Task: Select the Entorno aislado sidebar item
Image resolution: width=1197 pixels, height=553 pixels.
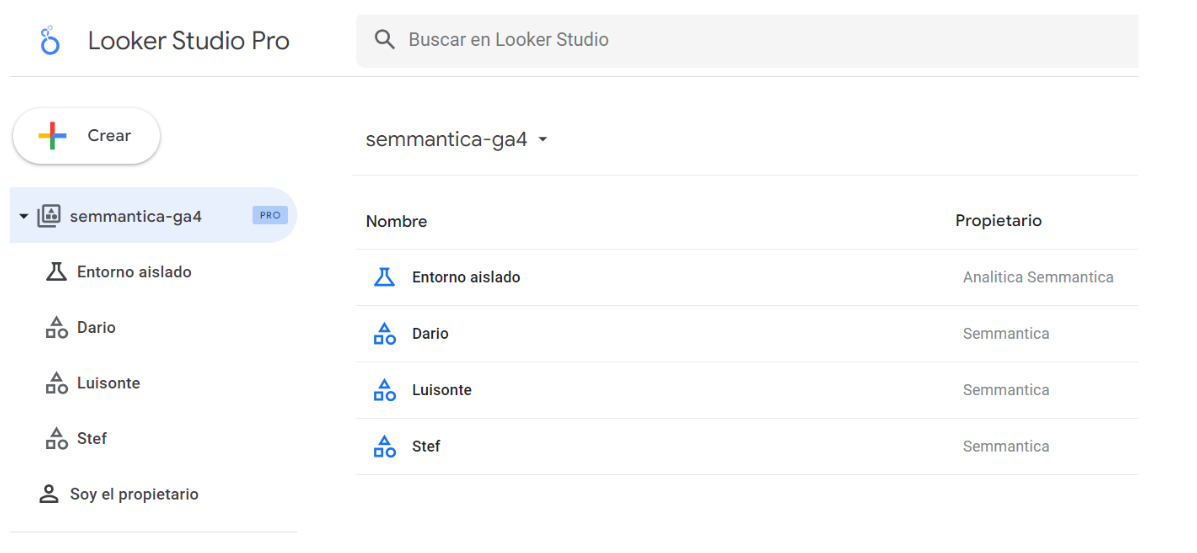Action: (x=134, y=272)
